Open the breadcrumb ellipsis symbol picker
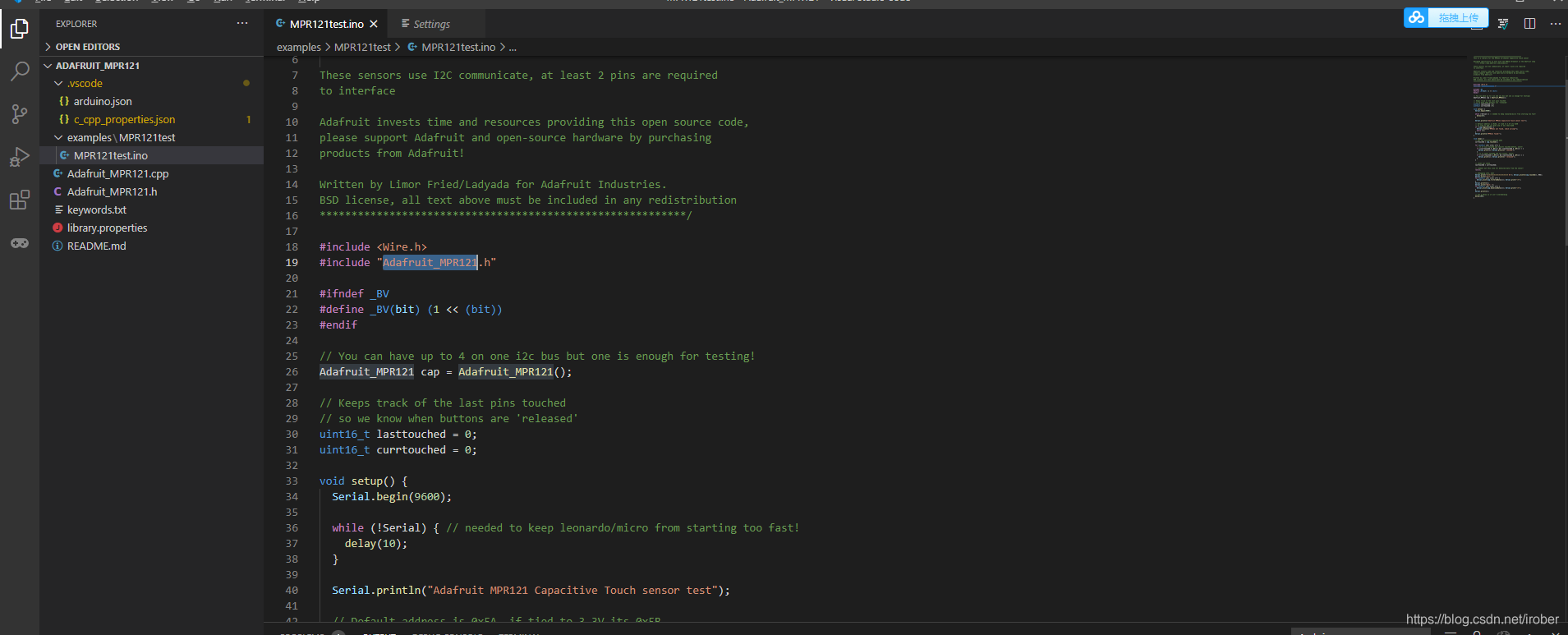Viewport: 1568px width, 635px height. [513, 48]
